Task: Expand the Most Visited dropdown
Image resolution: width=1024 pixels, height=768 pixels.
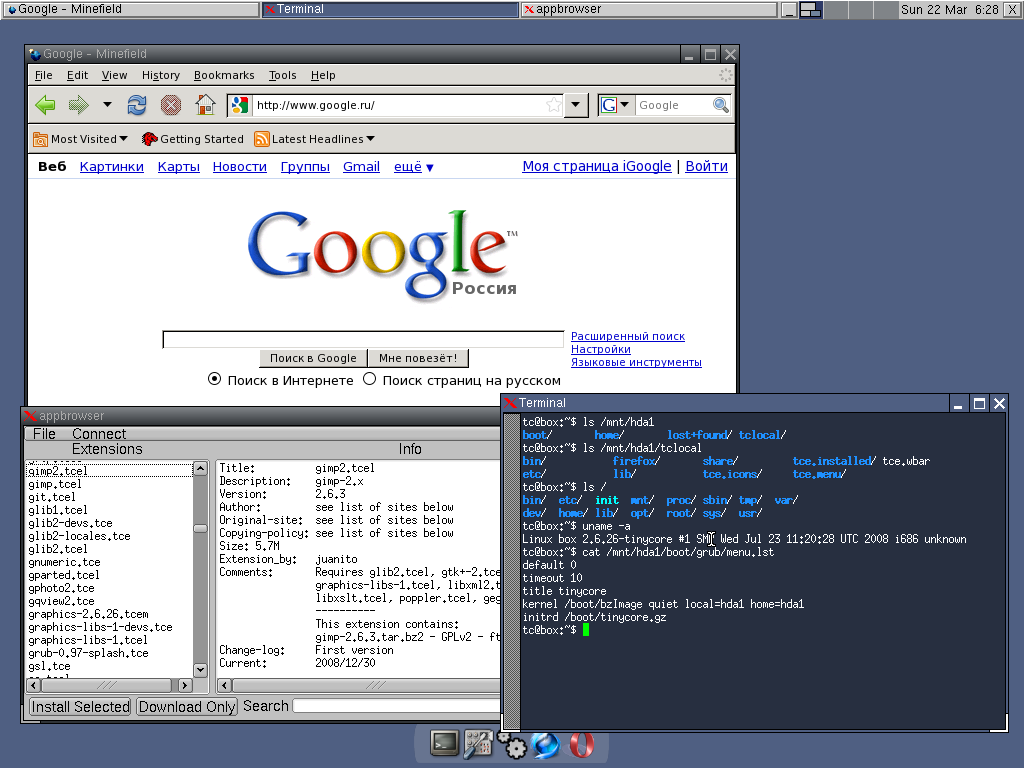Action: pos(123,139)
